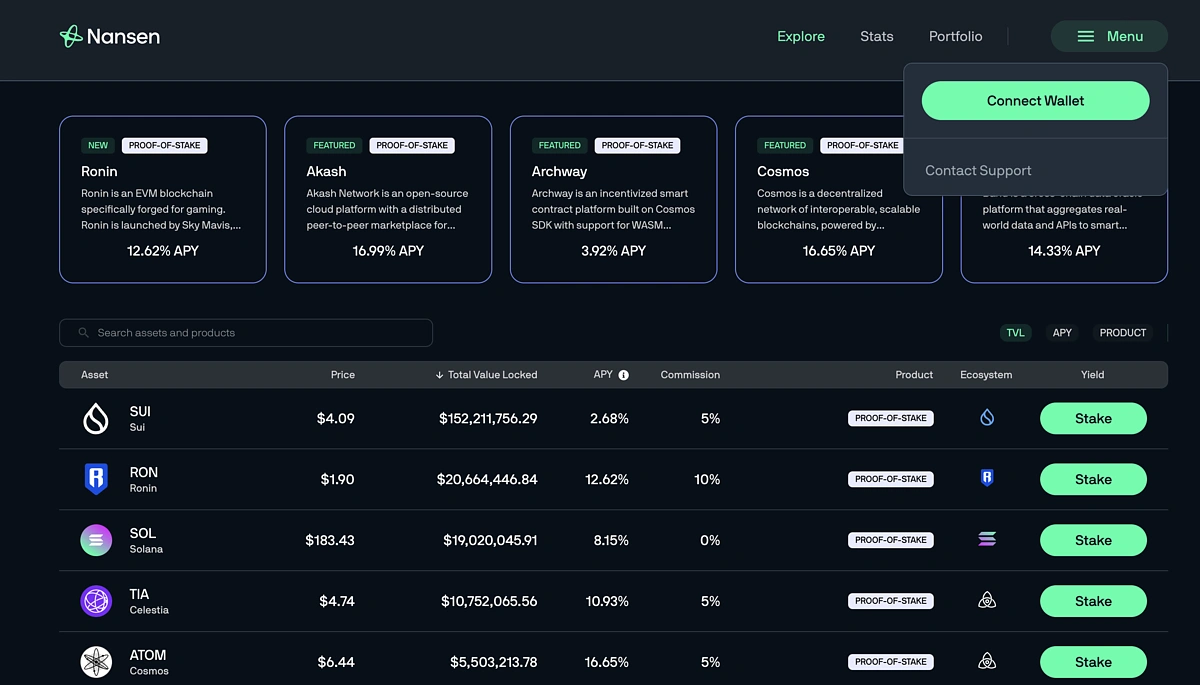The image size is (1200, 685).
Task: Click the NEW badge on Ronin card
Action: point(98,145)
